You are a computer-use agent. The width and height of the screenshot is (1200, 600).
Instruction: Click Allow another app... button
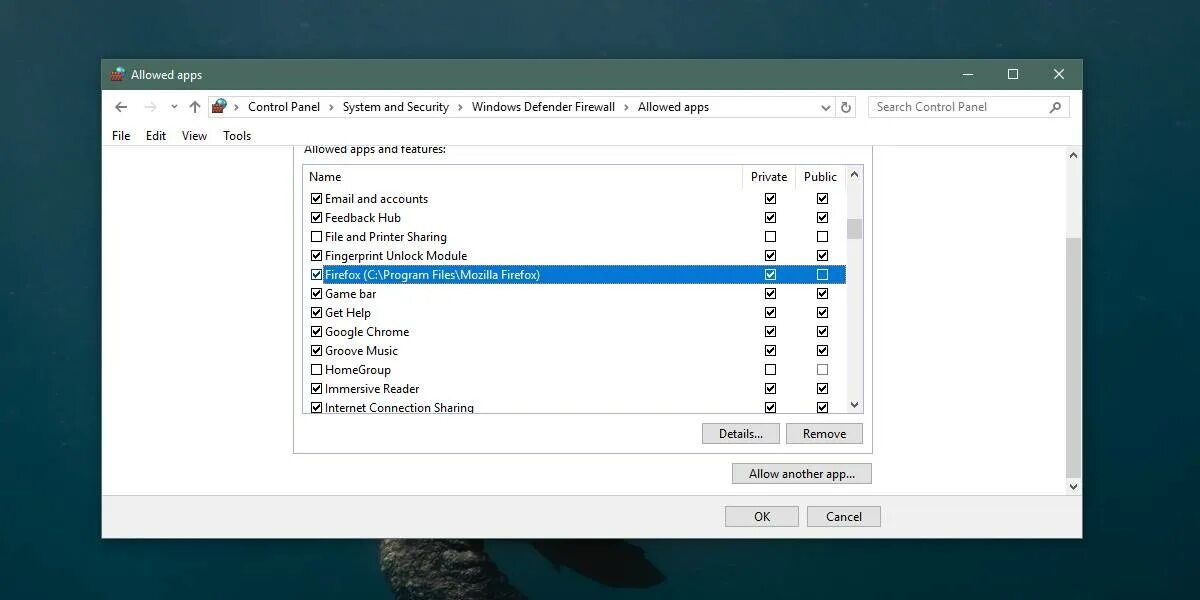[x=802, y=474]
